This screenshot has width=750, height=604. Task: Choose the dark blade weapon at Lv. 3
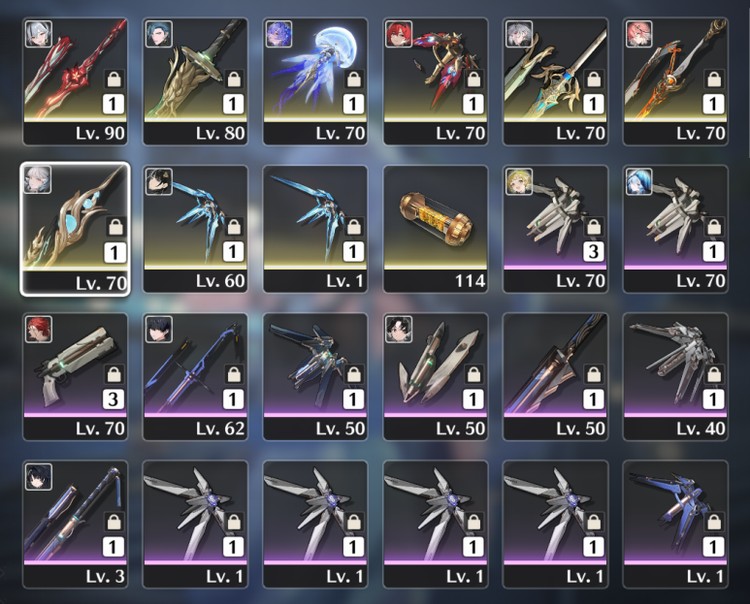point(75,524)
